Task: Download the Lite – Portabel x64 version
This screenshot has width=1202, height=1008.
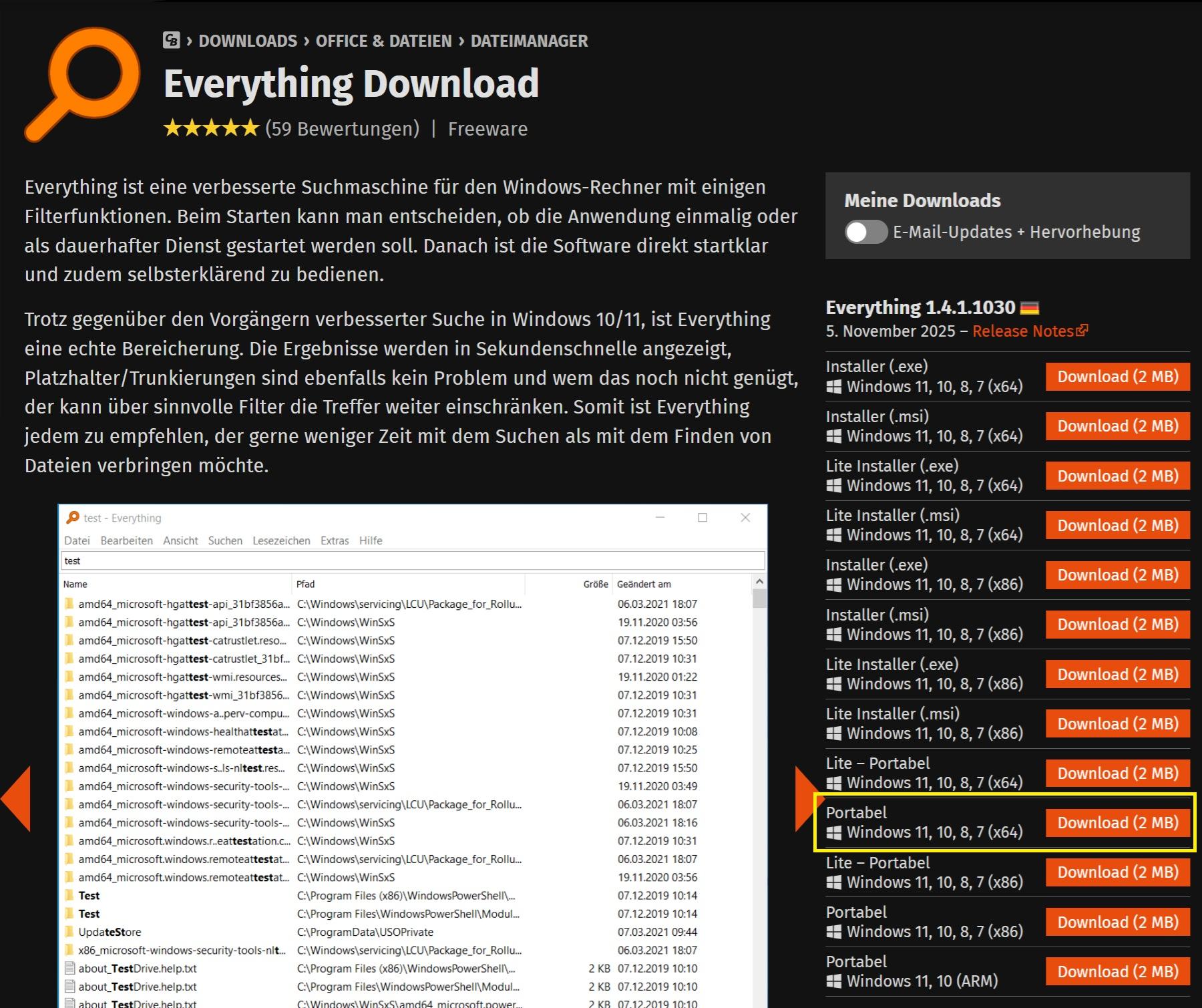Action: click(1118, 774)
